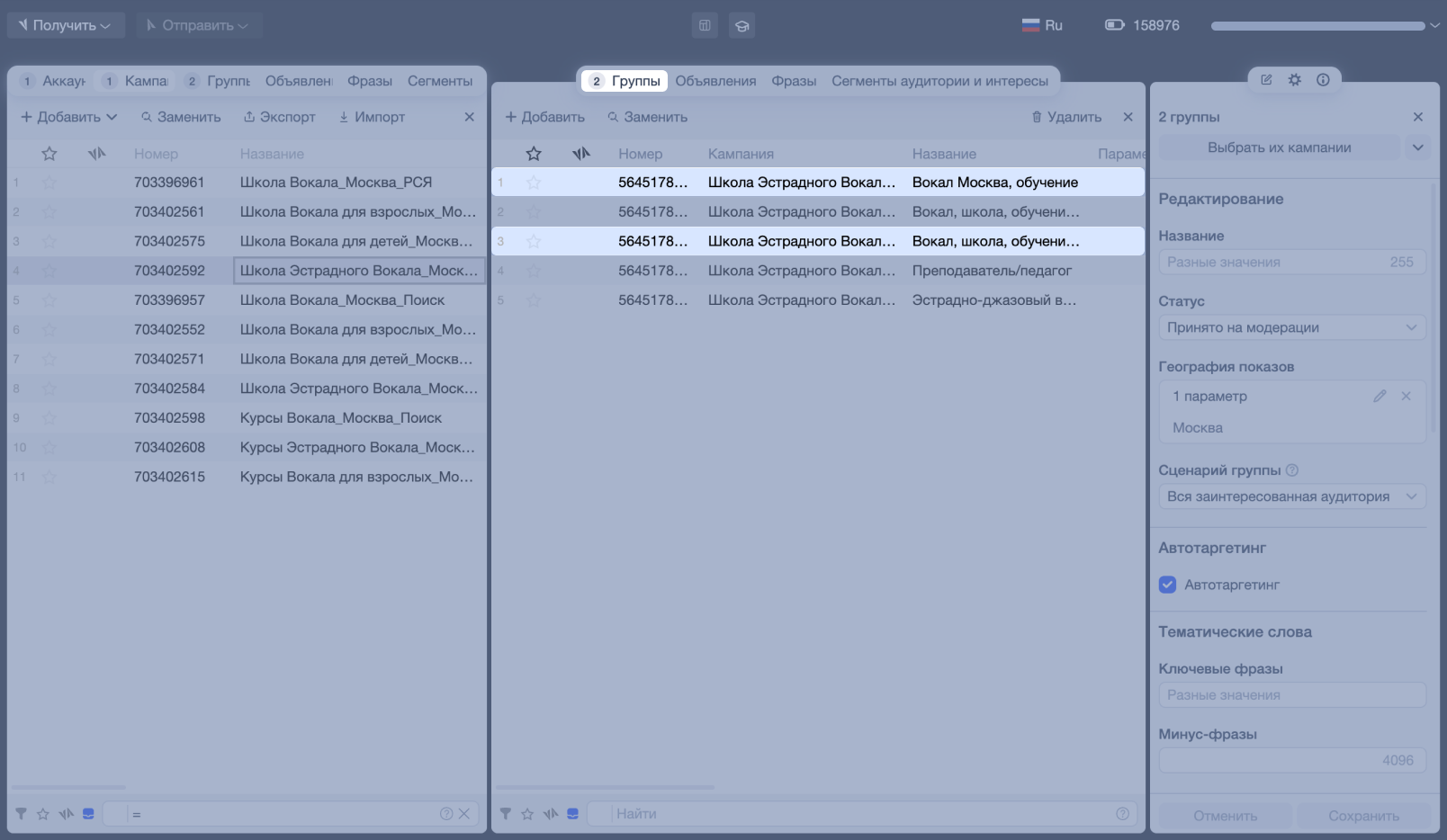Screen dimensions: 1447x840
Task: Switch to left Группы tab
Action: tap(218, 81)
